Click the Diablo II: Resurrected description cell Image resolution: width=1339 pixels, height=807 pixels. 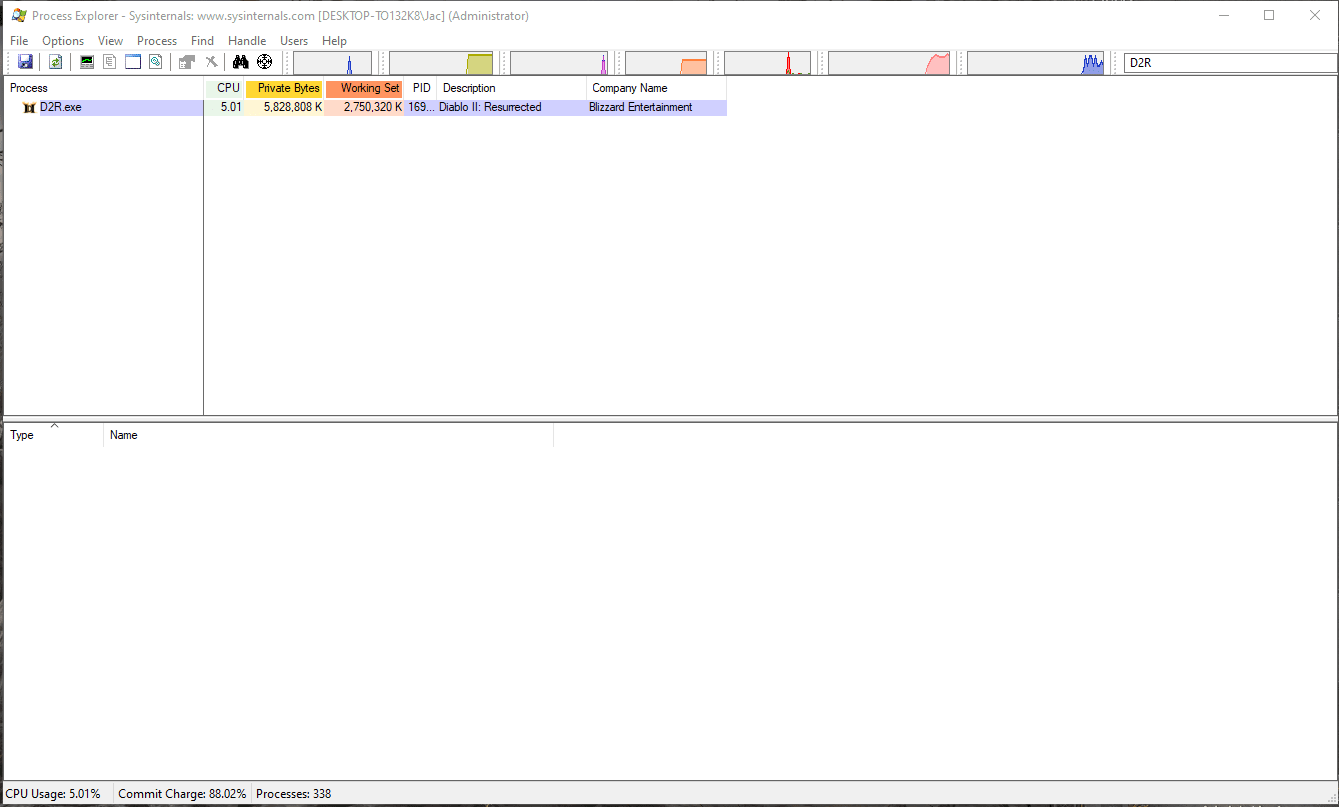click(x=490, y=107)
